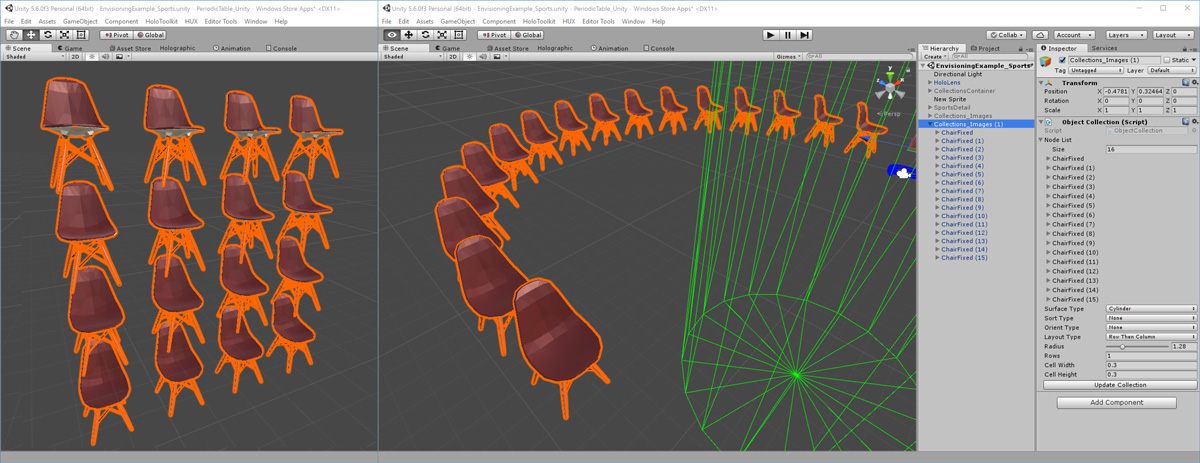Click the Step frame button
This screenshot has width=1200, height=463.
[804, 35]
